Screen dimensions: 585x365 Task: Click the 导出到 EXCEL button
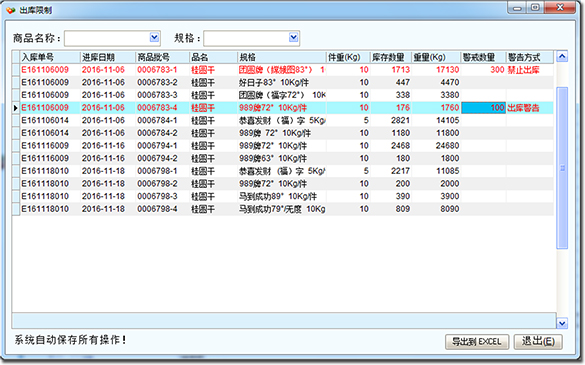pos(476,341)
